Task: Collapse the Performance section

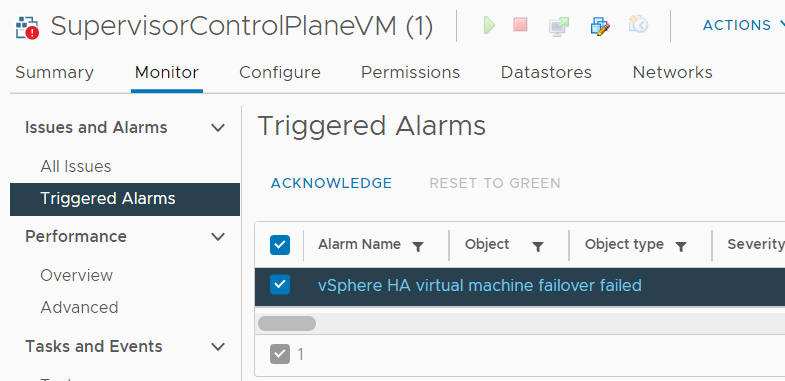Action: (218, 236)
